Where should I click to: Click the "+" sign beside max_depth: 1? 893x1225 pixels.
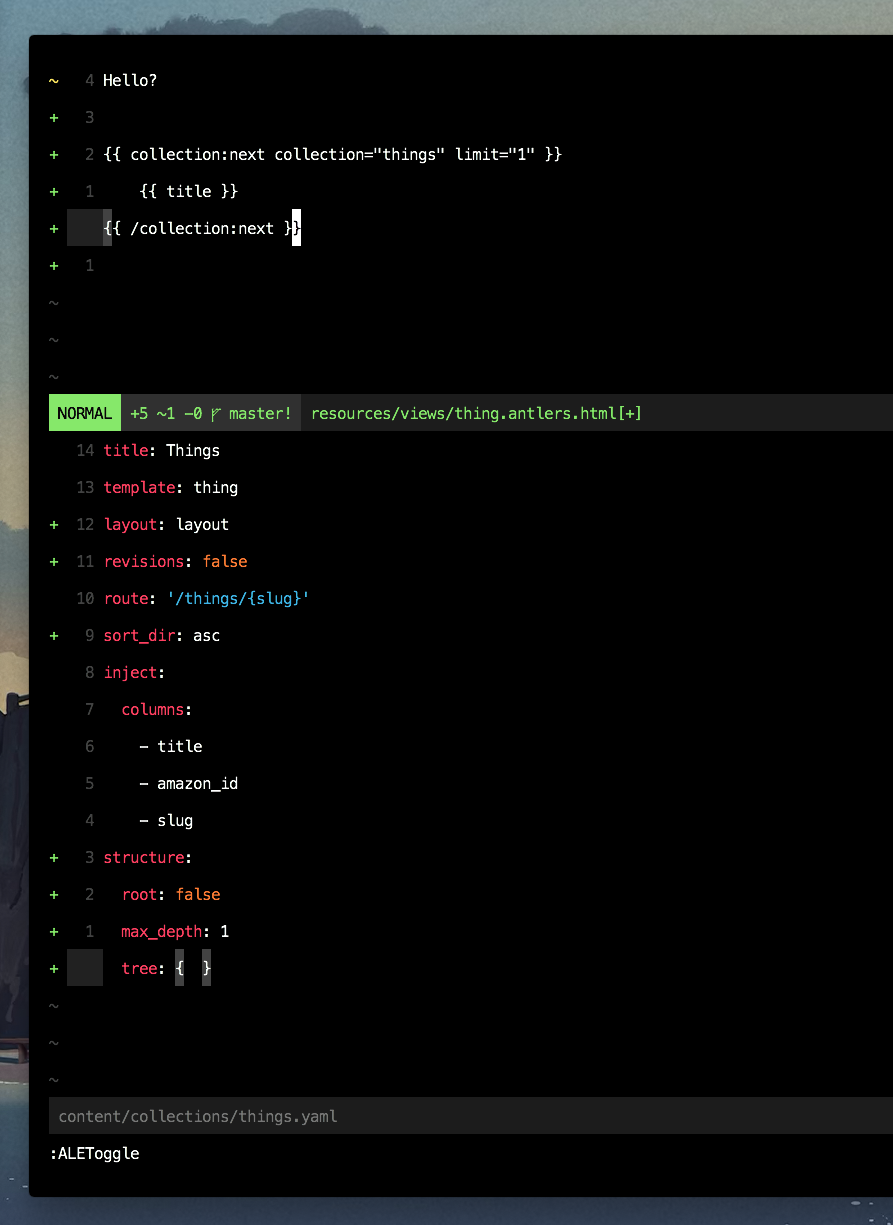click(x=54, y=931)
